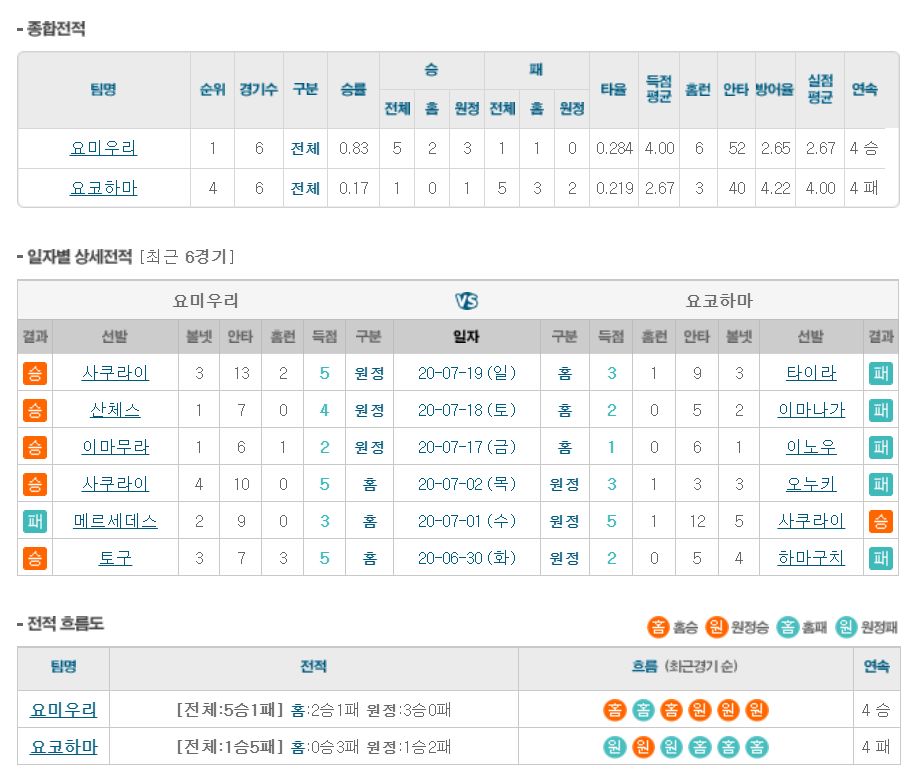
Task: Click the 승률 column header in 종합전적
Action: [x=353, y=90]
